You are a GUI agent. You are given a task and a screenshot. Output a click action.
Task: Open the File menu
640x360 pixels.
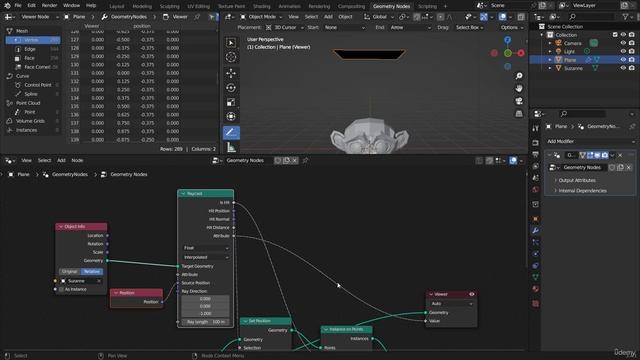click(18, 6)
